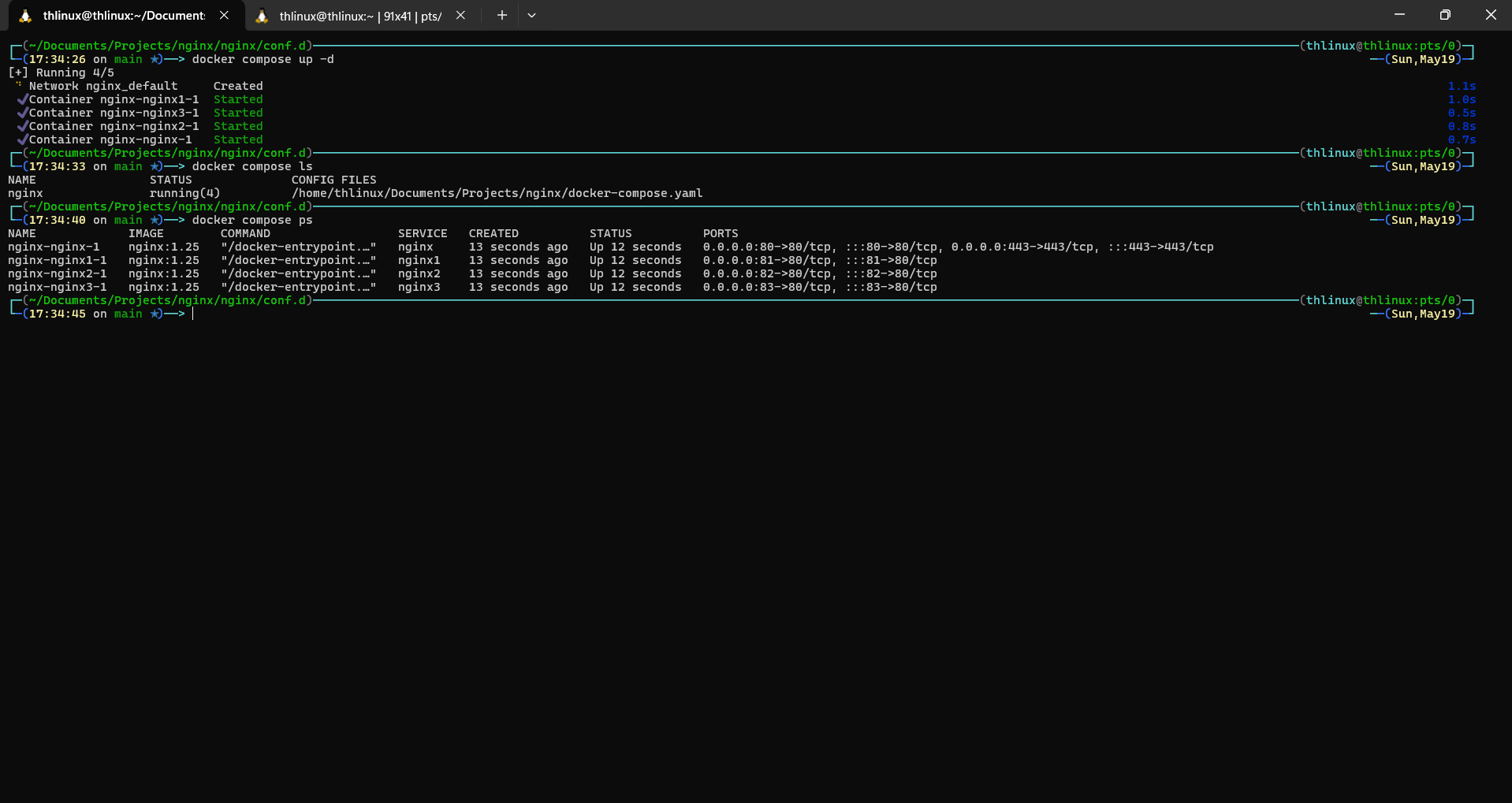The width and height of the screenshot is (1512, 803).
Task: Click the Linux penguin icon on second tab
Action: pyautogui.click(x=262, y=16)
